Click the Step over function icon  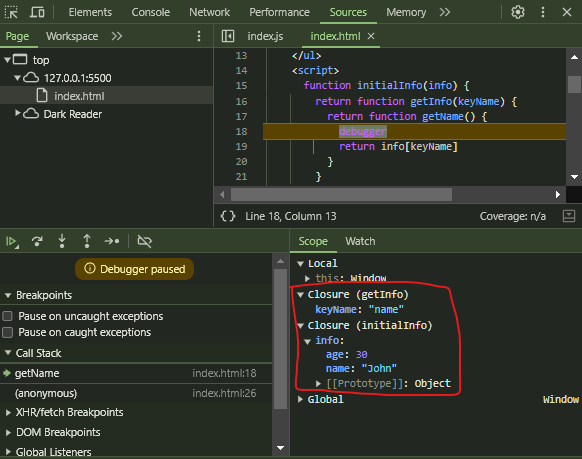point(37,241)
